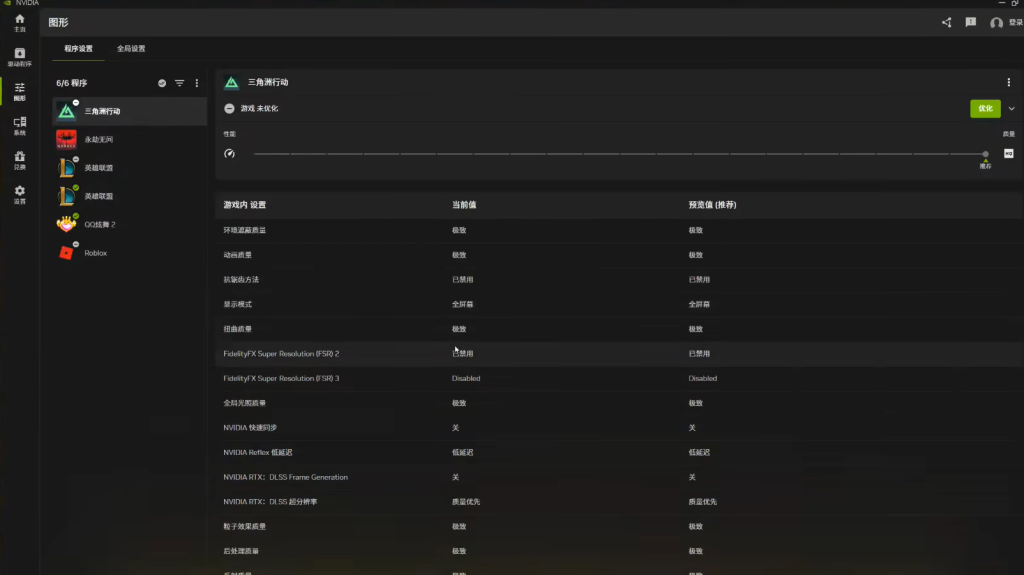Click 英雄联盟 icon with gray minus badge
Screen dimensions: 1024x575
click(x=66, y=168)
